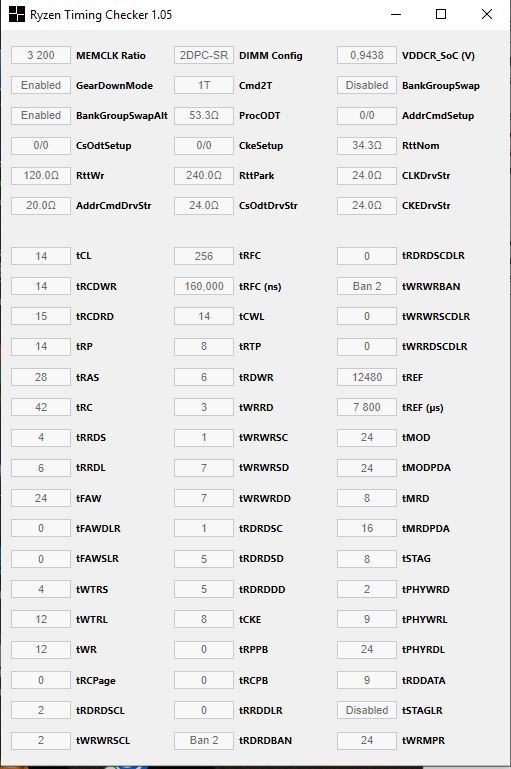Minimize the Ryzen Timing Checker window

click(x=396, y=14)
